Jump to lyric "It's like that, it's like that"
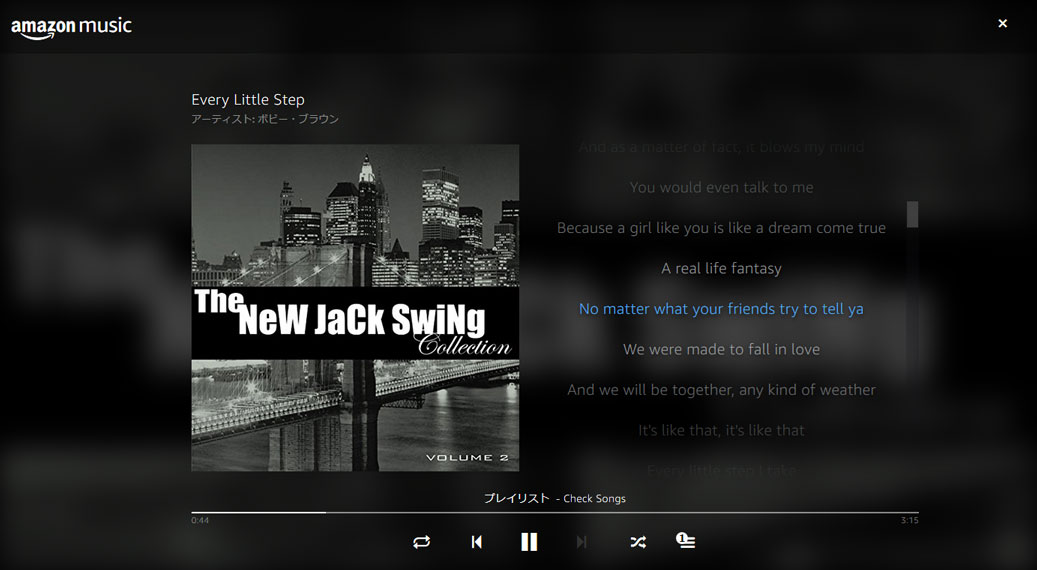 [x=722, y=430]
